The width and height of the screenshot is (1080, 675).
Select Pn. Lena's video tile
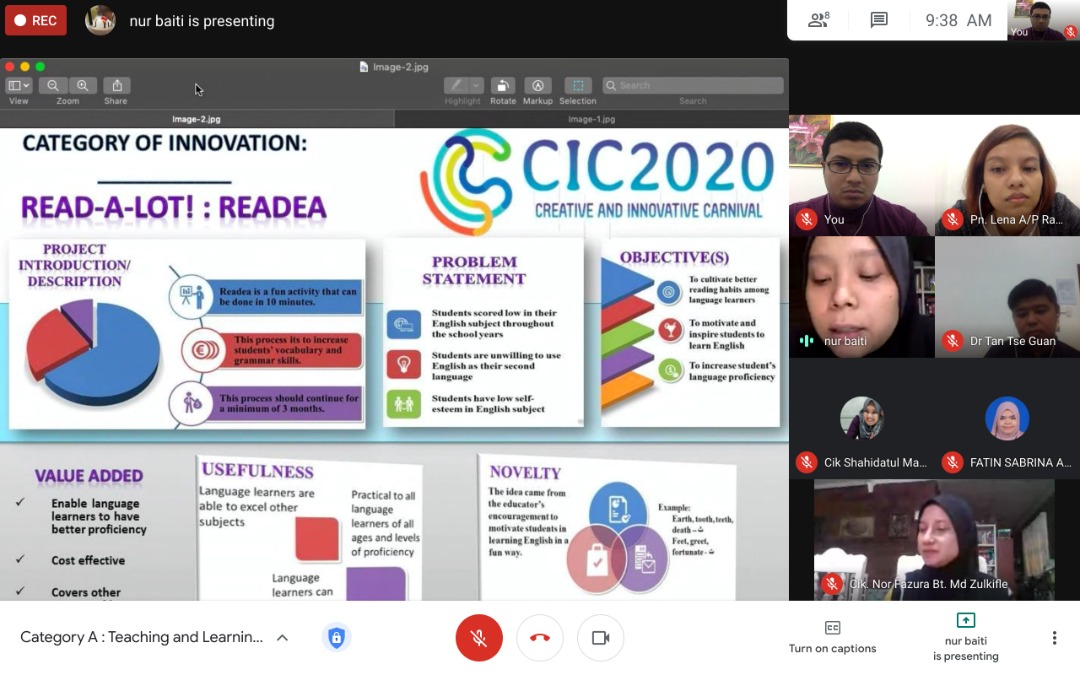click(x=1008, y=175)
